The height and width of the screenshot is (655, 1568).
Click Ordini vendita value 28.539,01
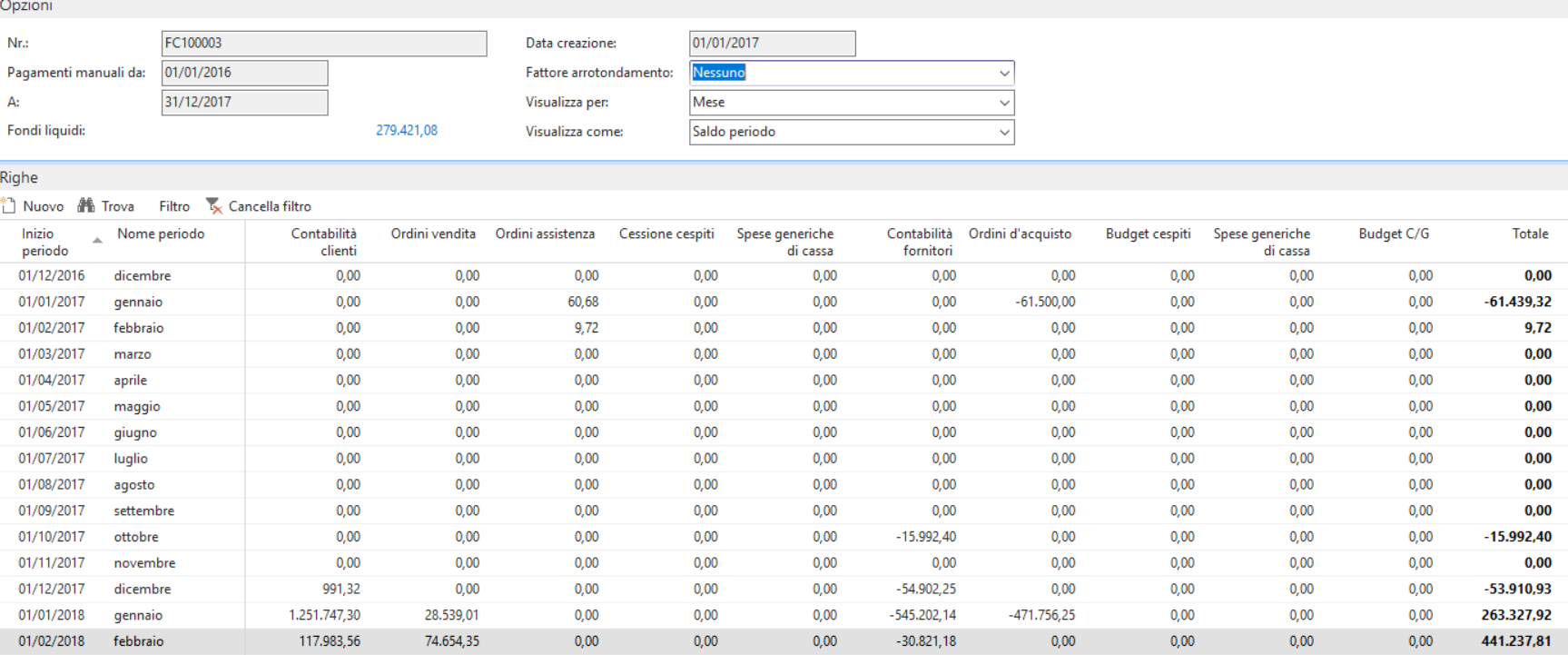click(451, 615)
